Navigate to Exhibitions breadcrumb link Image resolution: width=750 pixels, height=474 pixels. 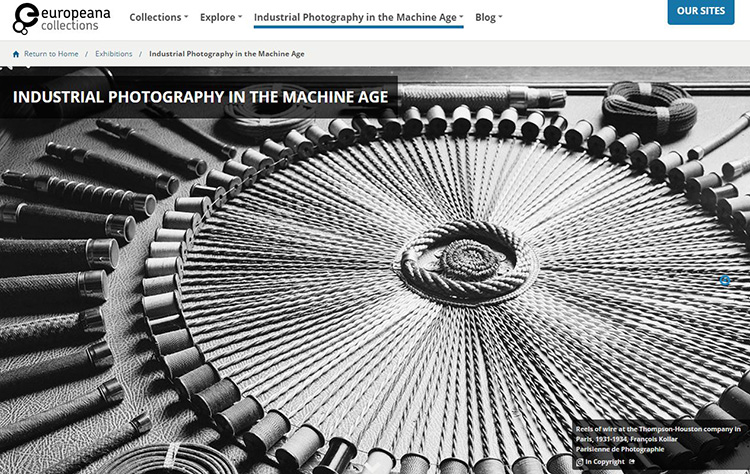(112, 53)
